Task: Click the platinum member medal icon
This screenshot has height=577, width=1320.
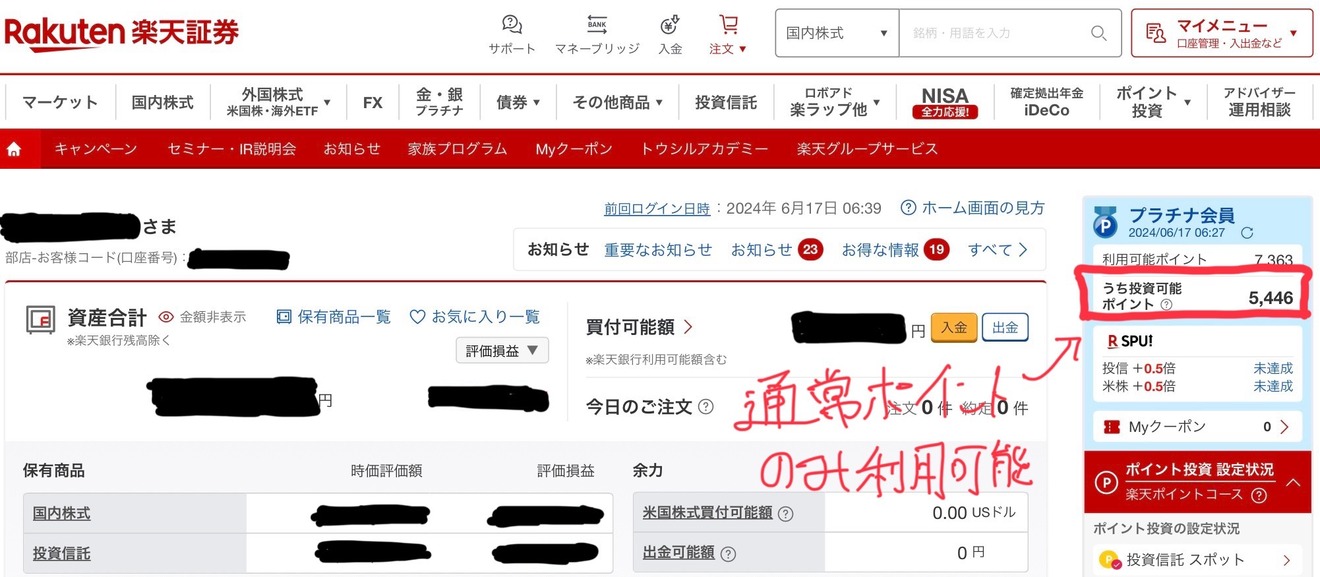Action: [1106, 222]
